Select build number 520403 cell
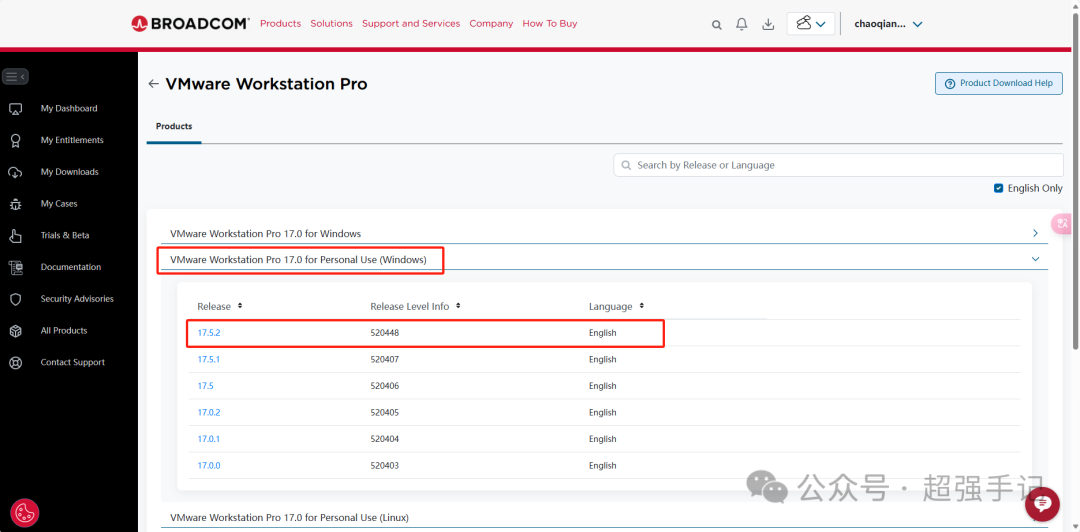Image resolution: width=1080 pixels, height=532 pixels. click(x=385, y=466)
